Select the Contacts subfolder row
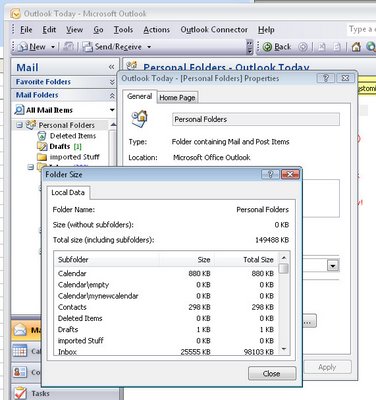 pos(166,307)
